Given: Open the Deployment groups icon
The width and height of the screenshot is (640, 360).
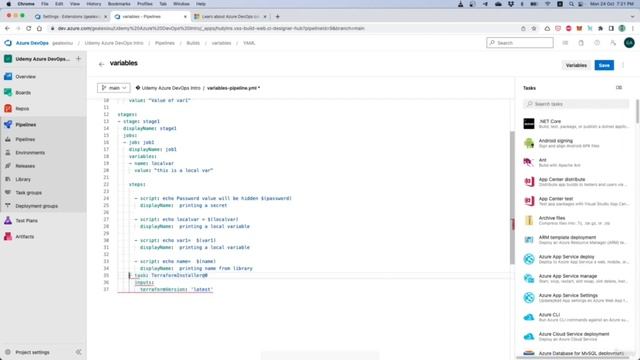Looking at the screenshot, I should pyautogui.click(x=8, y=206).
